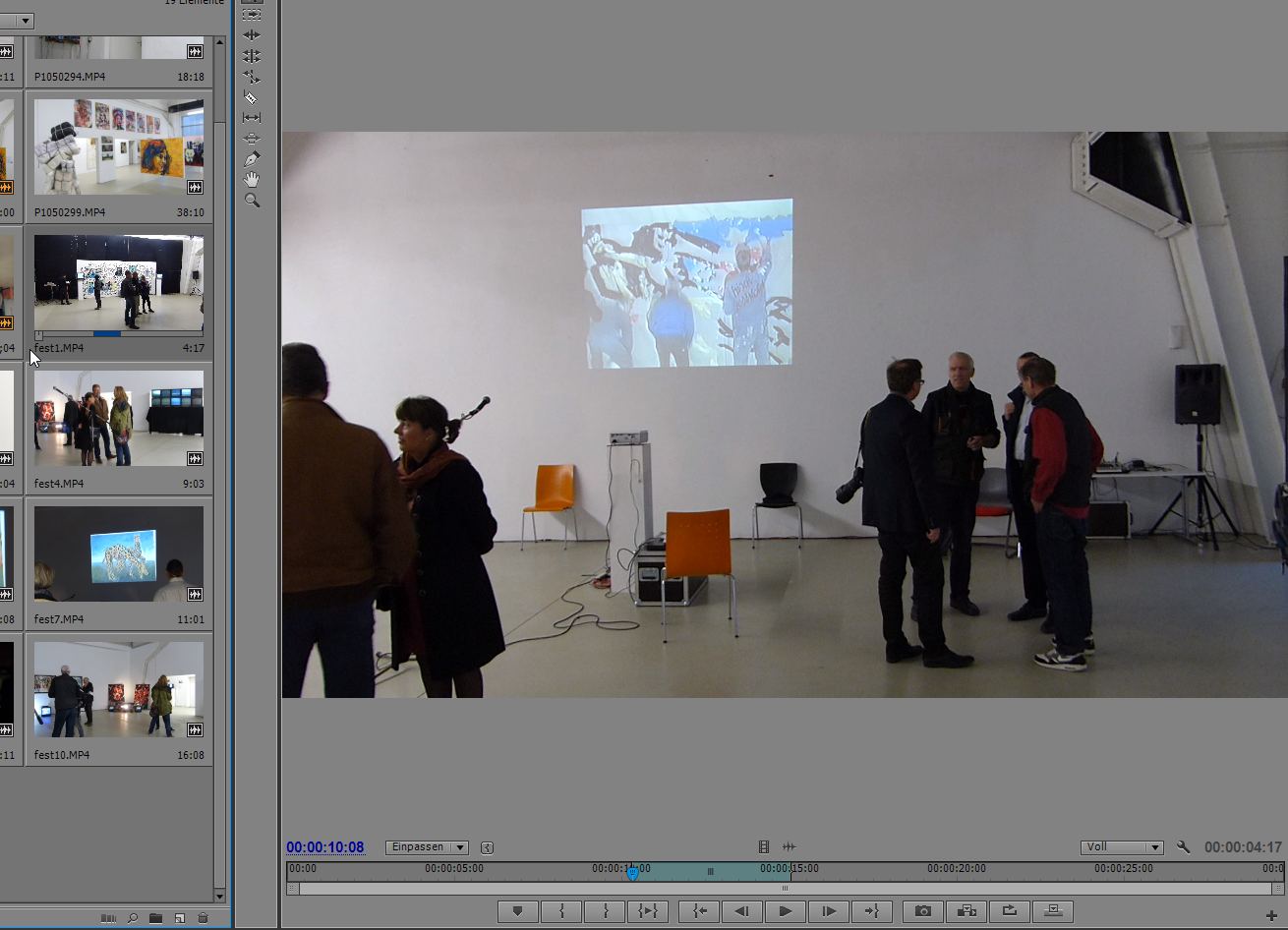Click the Drag Video Only filmstrip icon
1288x930 pixels.
pyautogui.click(x=764, y=846)
